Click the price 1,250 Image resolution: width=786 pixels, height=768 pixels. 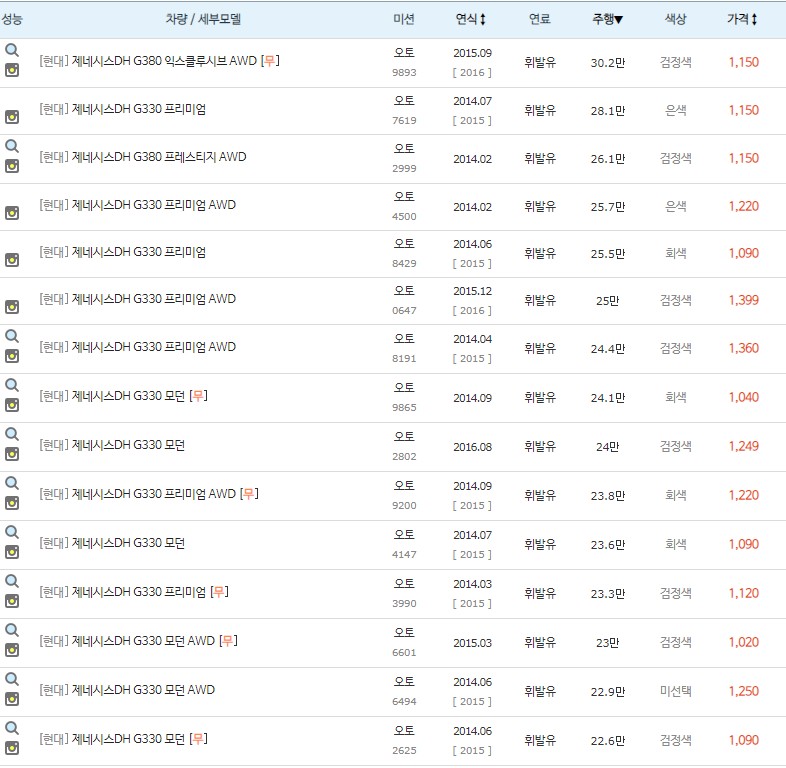click(743, 691)
